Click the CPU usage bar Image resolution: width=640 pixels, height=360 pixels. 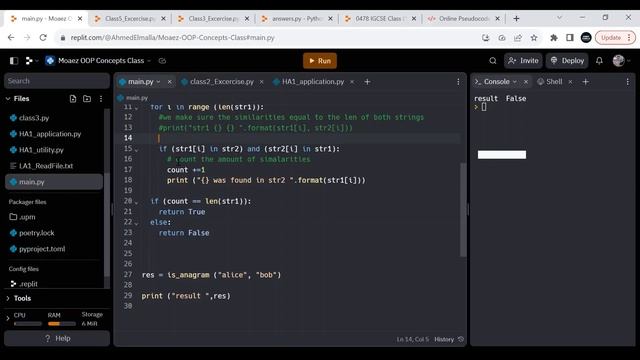coord(28,324)
